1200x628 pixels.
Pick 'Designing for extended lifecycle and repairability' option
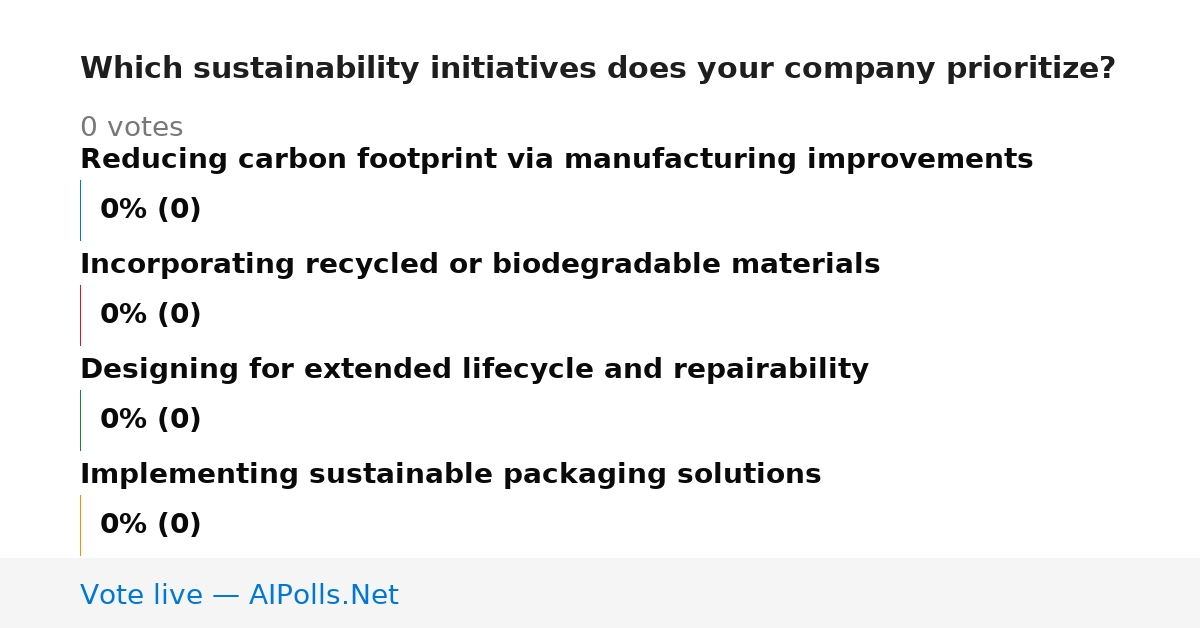[x=474, y=370]
